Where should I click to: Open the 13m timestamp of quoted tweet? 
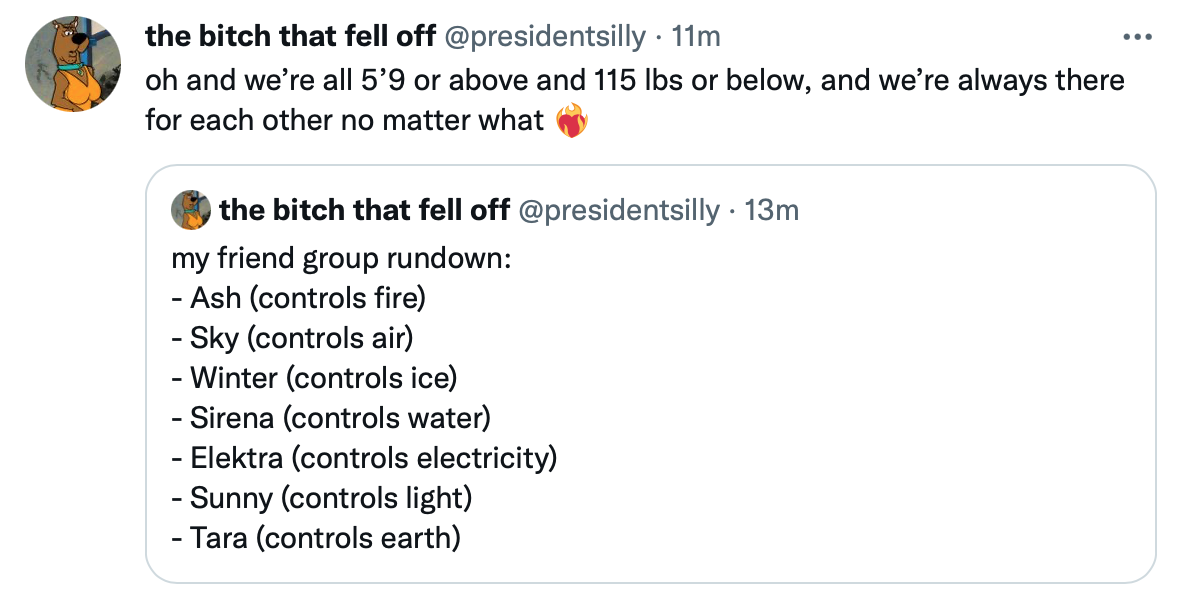point(771,210)
